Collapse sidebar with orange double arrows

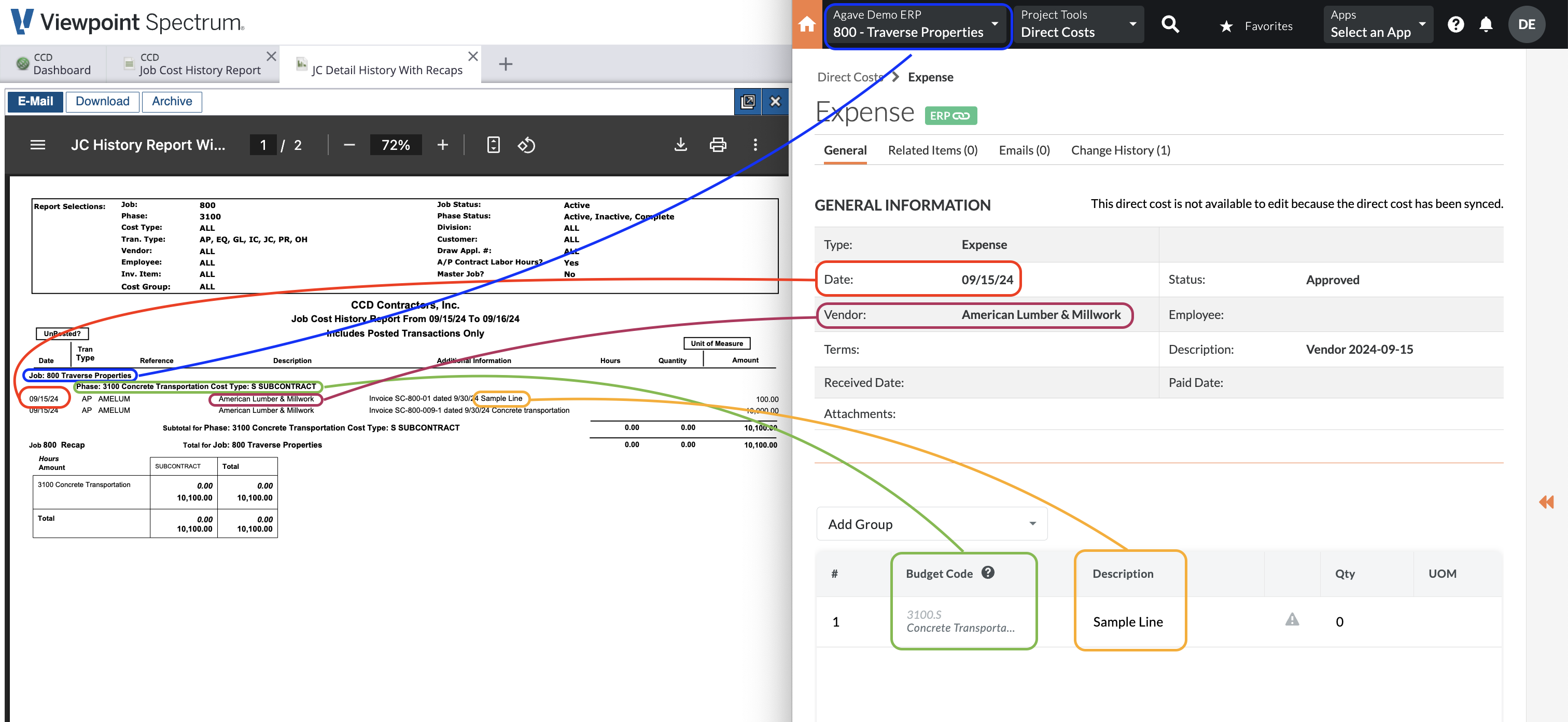pos(1546,502)
